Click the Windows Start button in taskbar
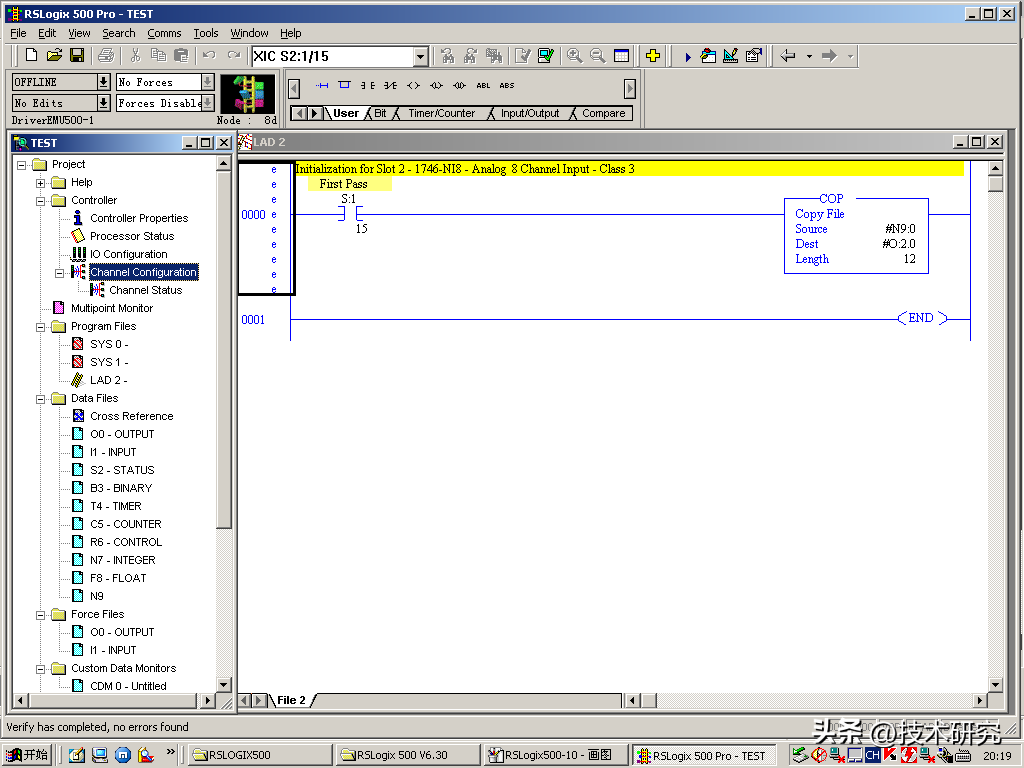The height and width of the screenshot is (768, 1024). 28,755
